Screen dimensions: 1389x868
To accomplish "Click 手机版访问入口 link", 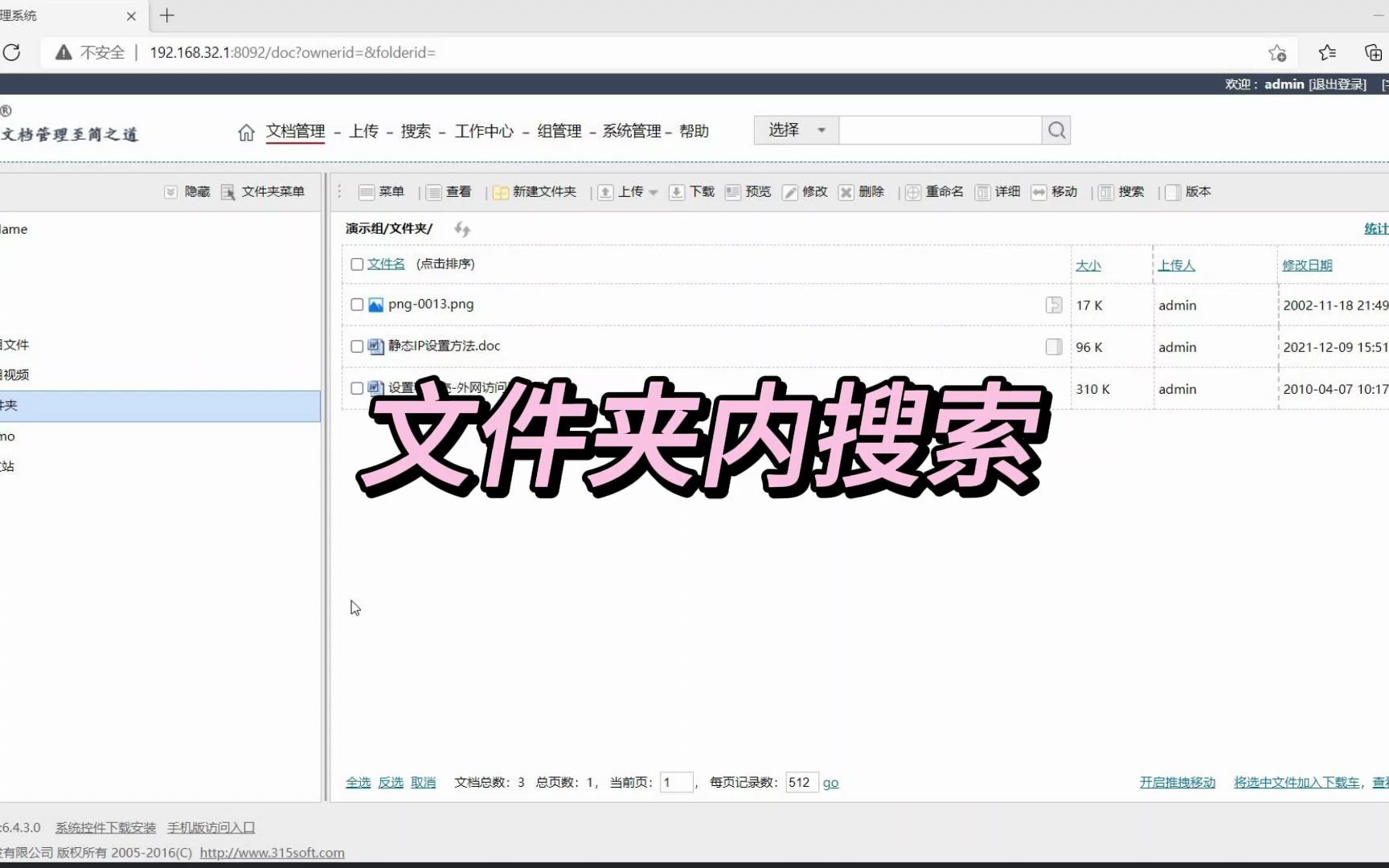I will point(211,827).
